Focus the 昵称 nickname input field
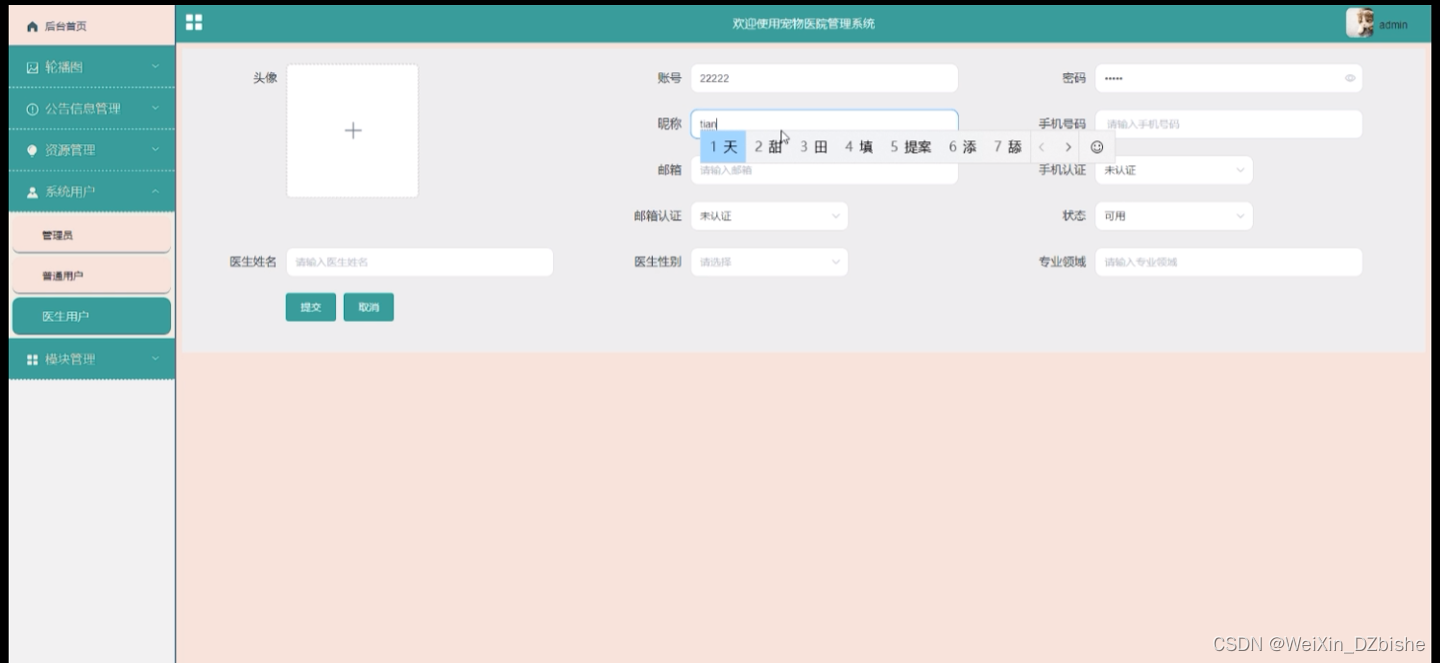The image size is (1440, 663). (824, 124)
